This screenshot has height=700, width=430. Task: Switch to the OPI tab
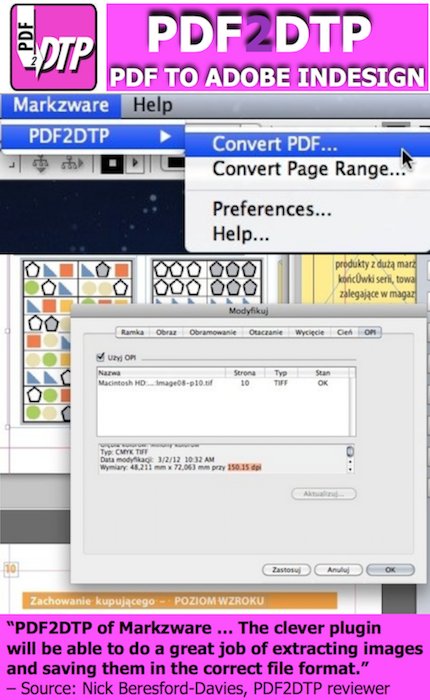coord(370,332)
